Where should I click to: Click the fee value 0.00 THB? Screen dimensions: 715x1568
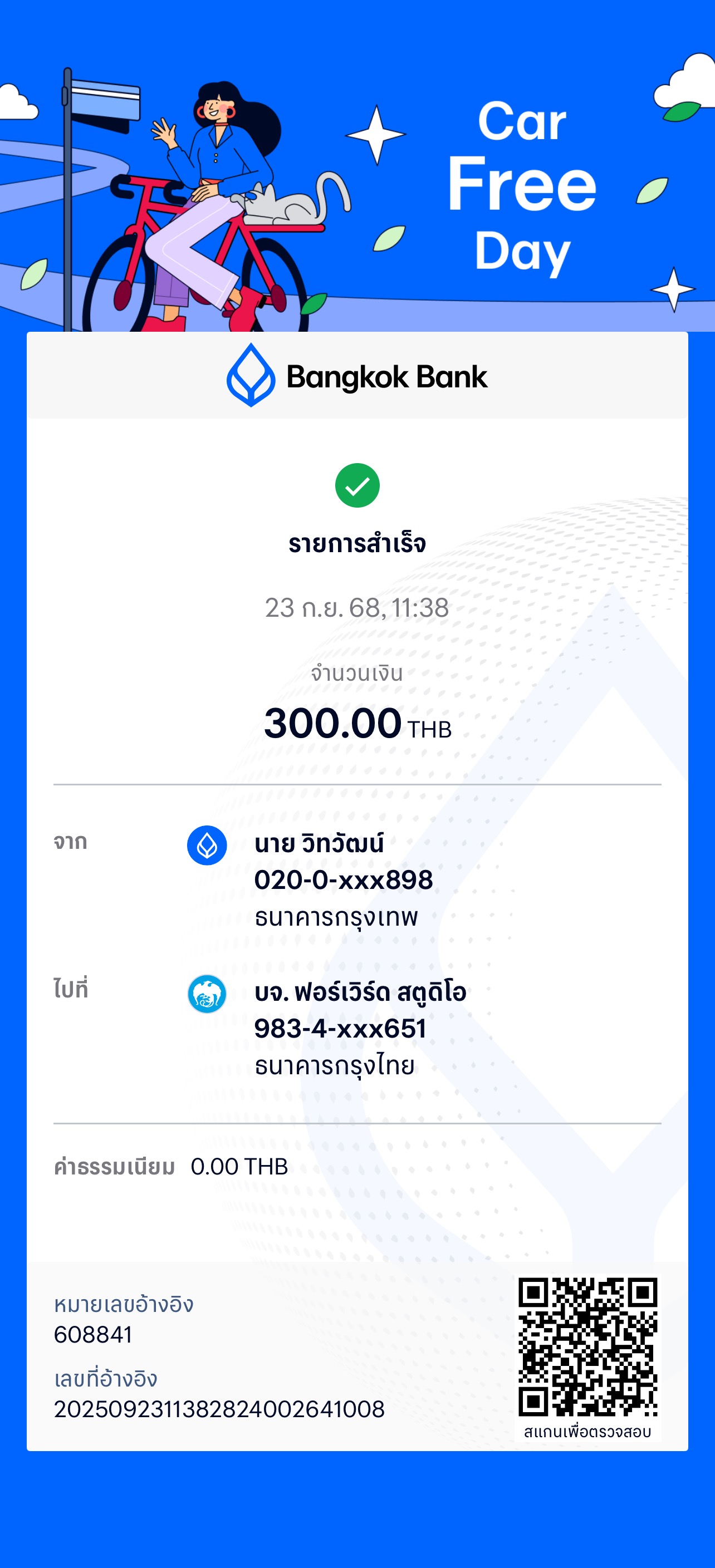pos(239,1167)
